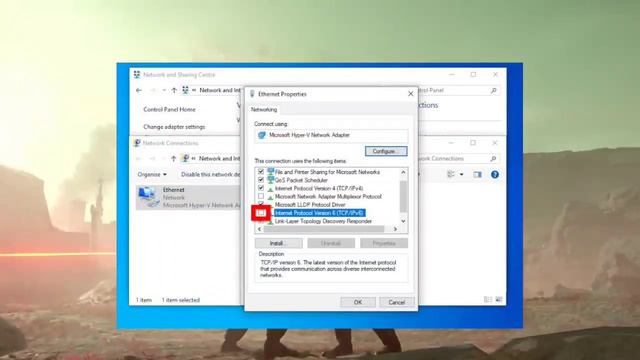Click the QoS Packet Scheduler item icon
The width and height of the screenshot is (640, 360).
tap(271, 180)
